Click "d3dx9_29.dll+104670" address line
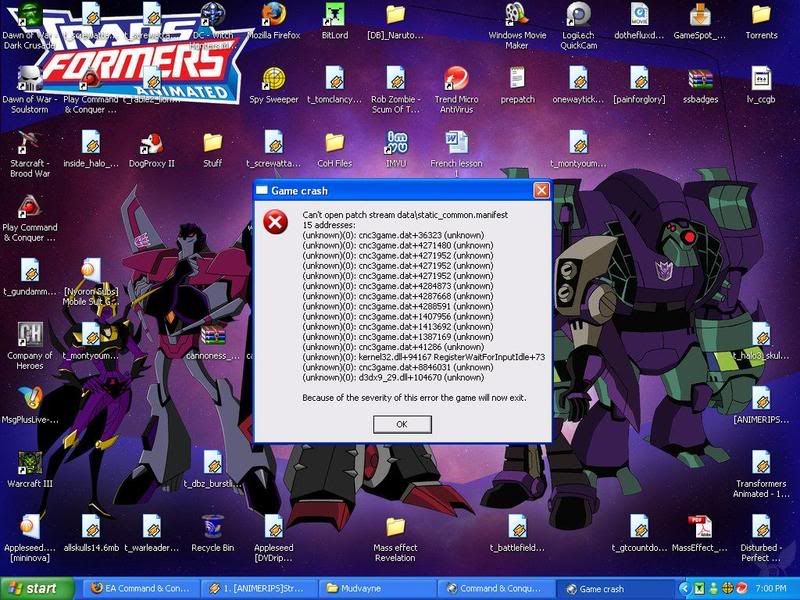Viewport: 800px width, 600px height. [x=393, y=378]
